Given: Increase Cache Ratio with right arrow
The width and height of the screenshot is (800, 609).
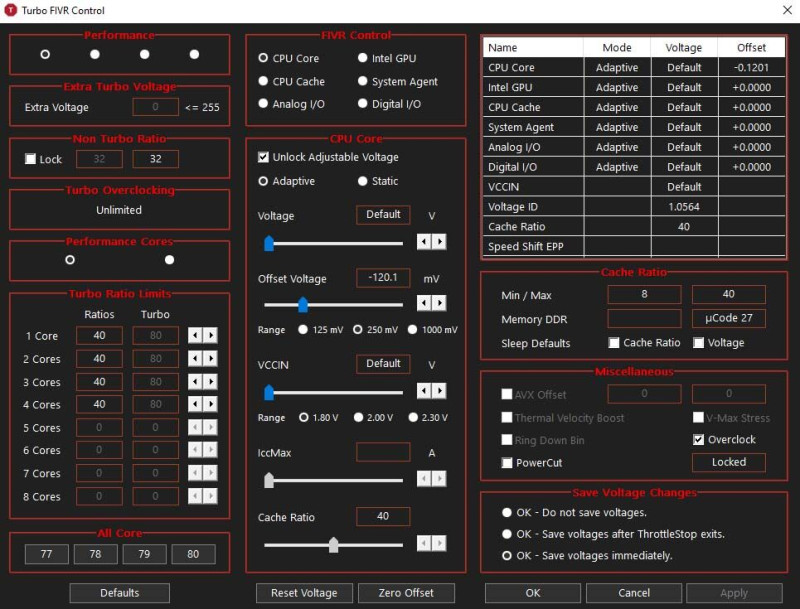Looking at the screenshot, I should (439, 543).
